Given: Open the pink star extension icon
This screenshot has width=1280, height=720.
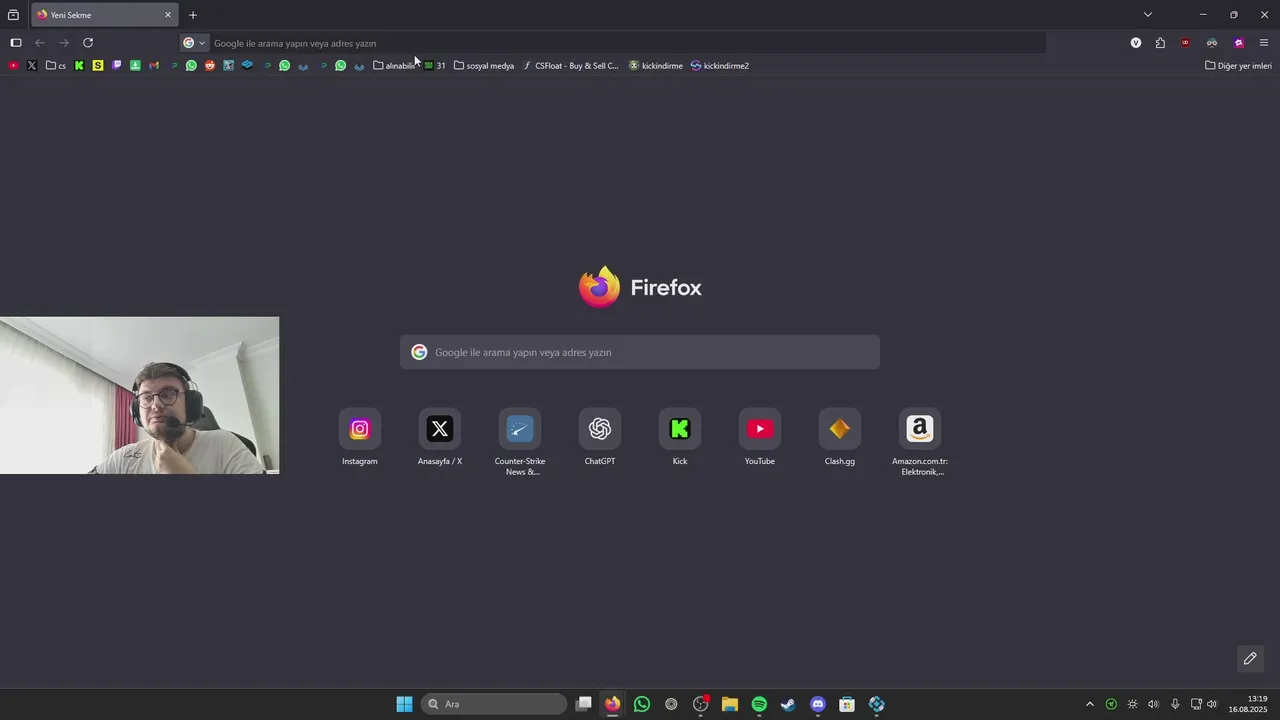Looking at the screenshot, I should [1239, 43].
